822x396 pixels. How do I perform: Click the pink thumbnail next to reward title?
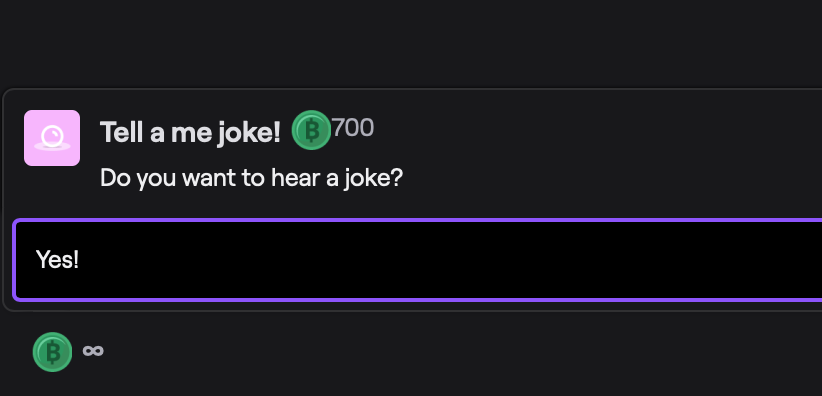click(52, 138)
